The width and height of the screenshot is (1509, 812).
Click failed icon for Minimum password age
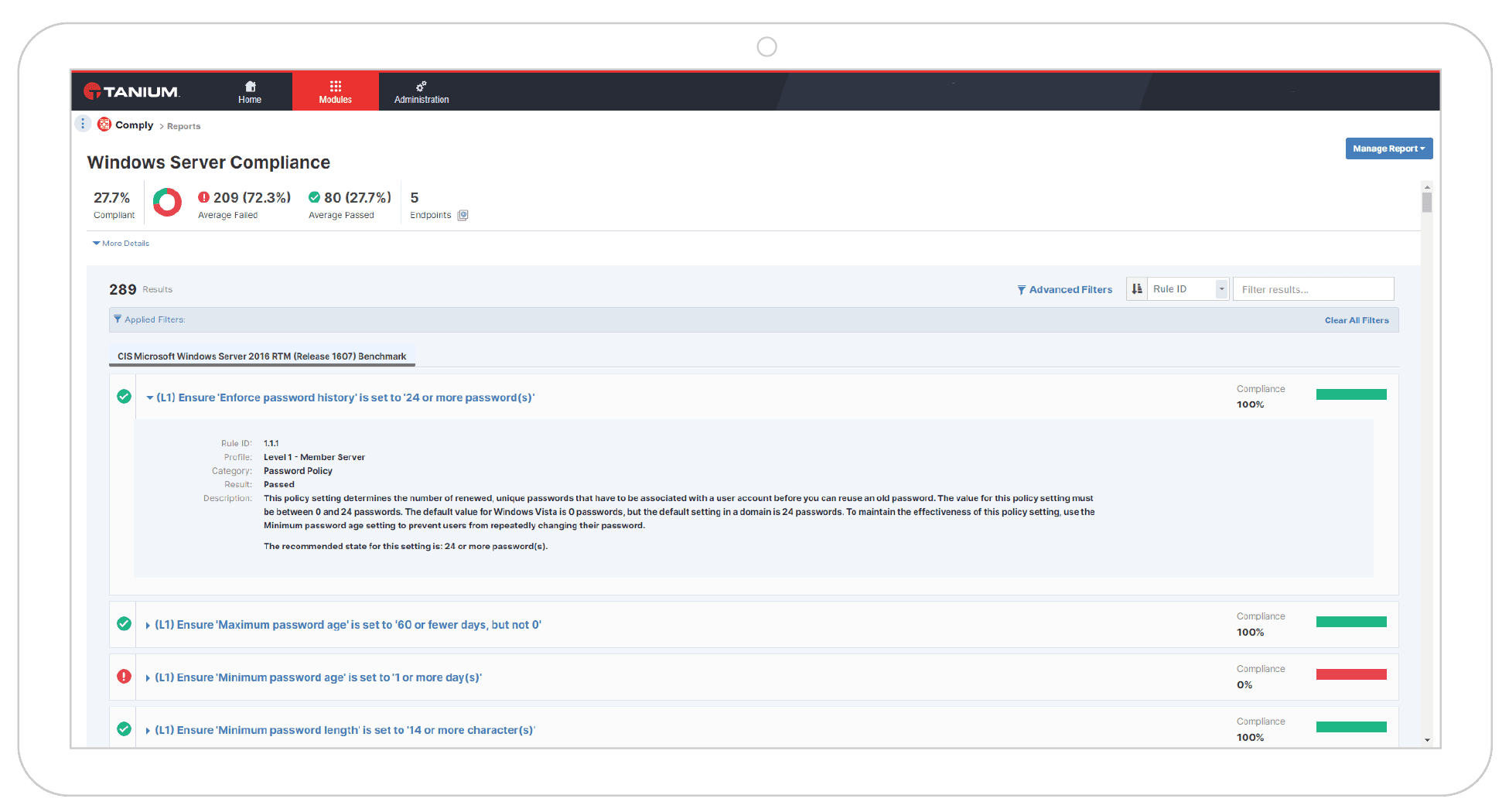click(x=124, y=677)
